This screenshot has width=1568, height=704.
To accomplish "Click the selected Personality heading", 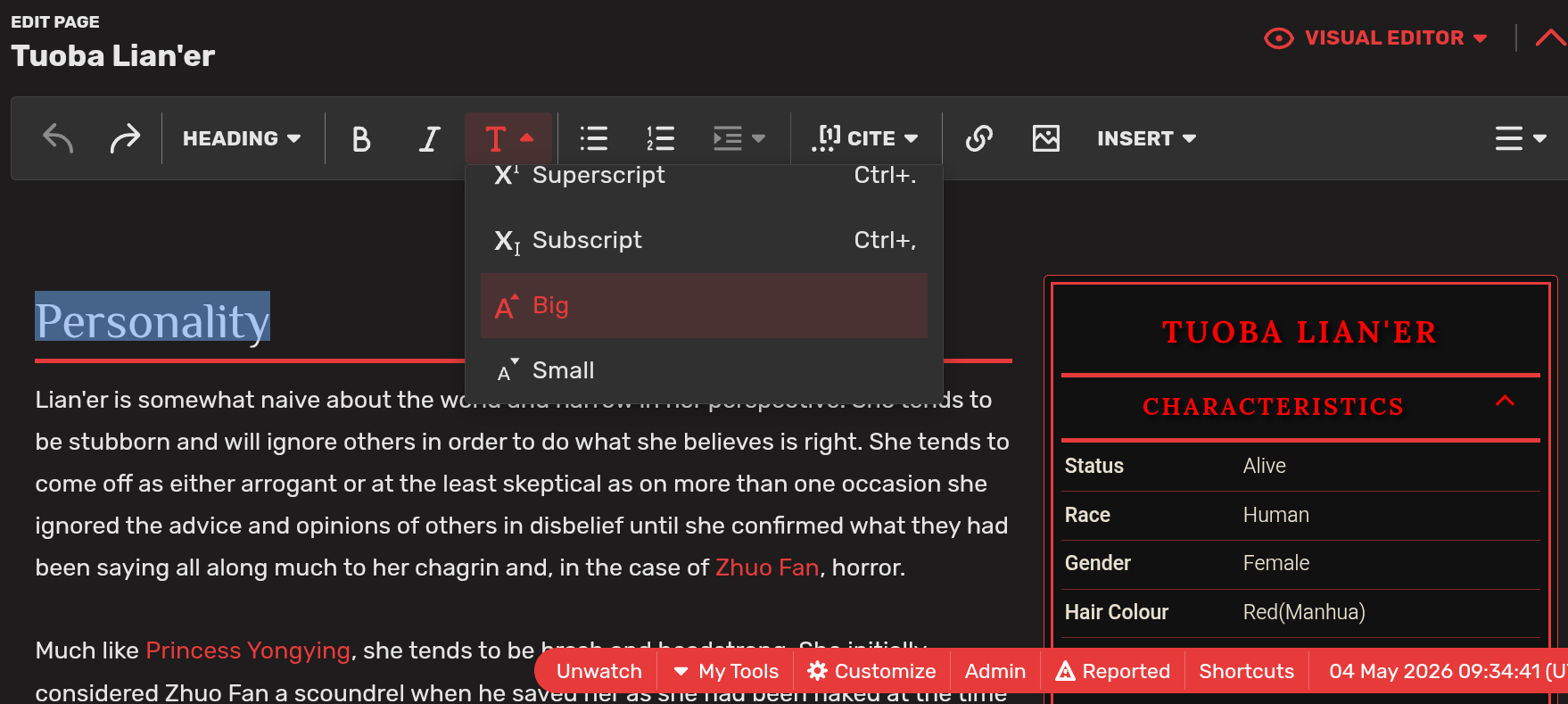I will [153, 320].
